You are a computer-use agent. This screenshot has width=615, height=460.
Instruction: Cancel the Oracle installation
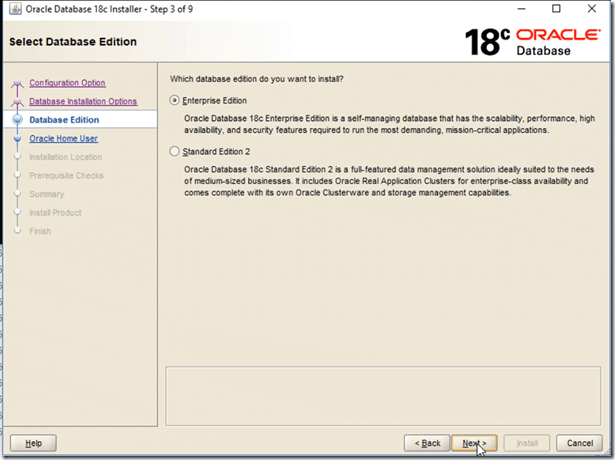580,442
